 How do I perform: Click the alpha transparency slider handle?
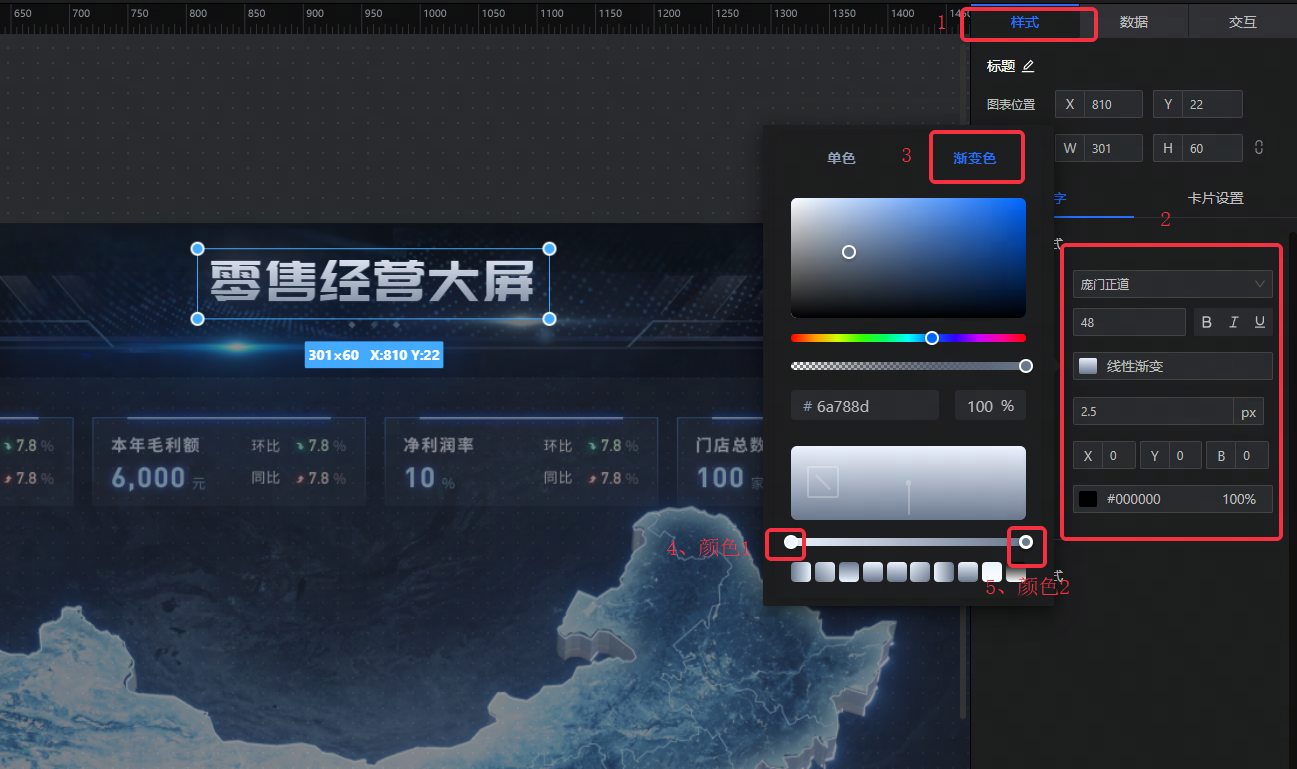(x=1026, y=366)
